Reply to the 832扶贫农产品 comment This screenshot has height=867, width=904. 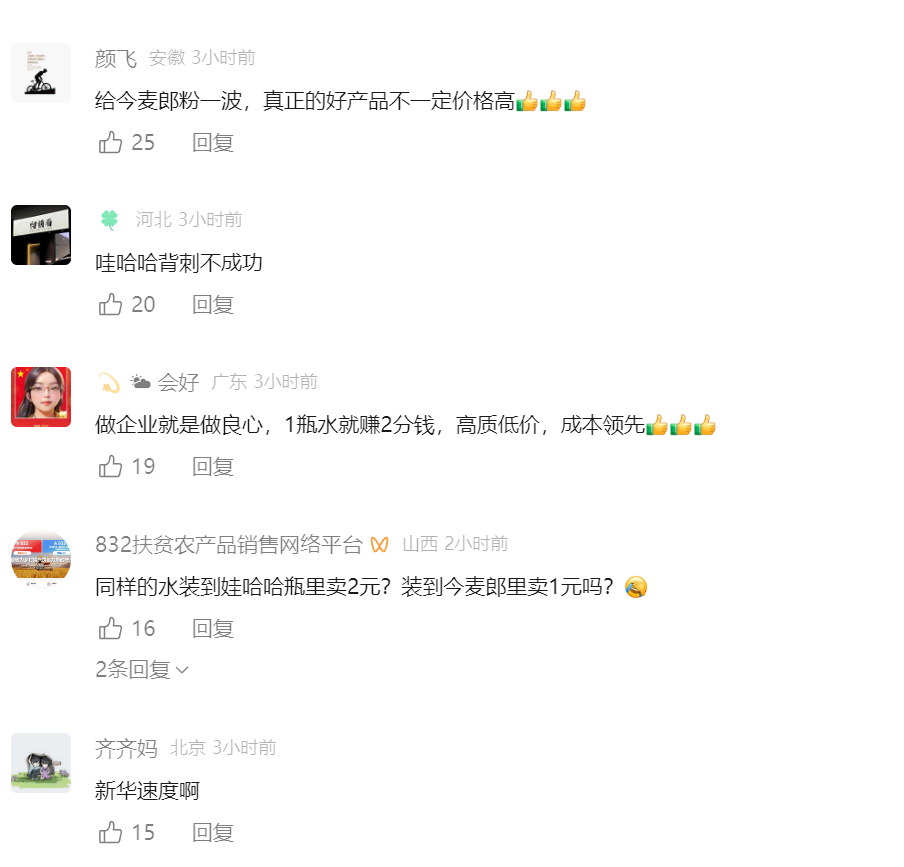coord(213,628)
